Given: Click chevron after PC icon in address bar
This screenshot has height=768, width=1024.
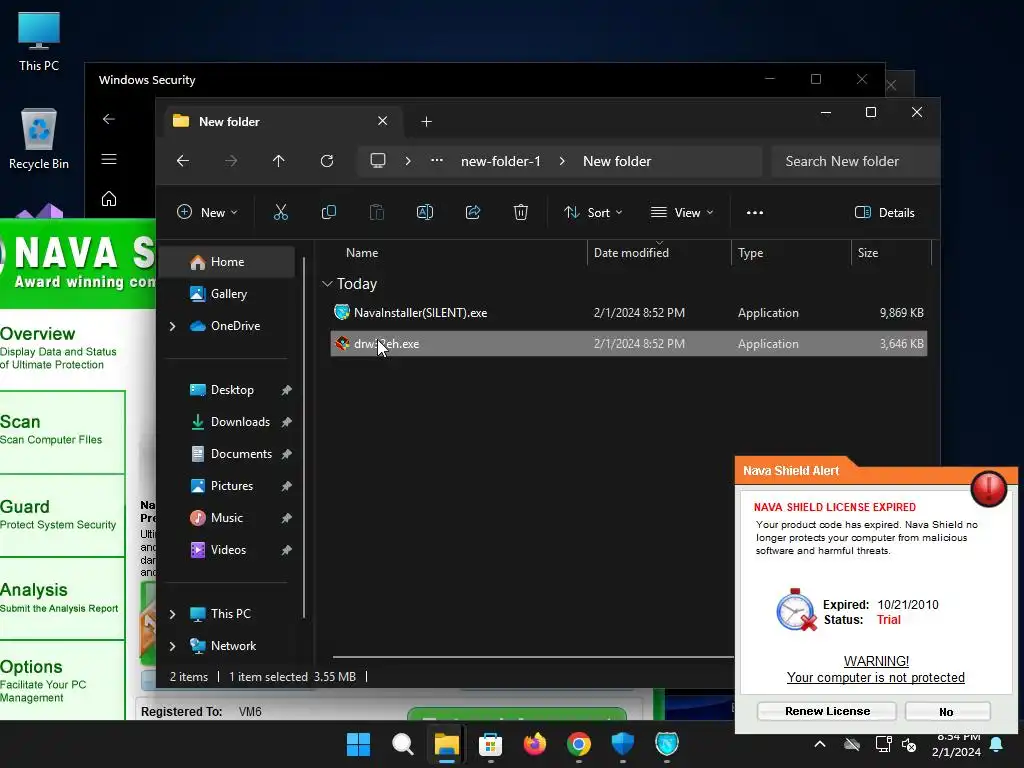Looking at the screenshot, I should 408,161.
